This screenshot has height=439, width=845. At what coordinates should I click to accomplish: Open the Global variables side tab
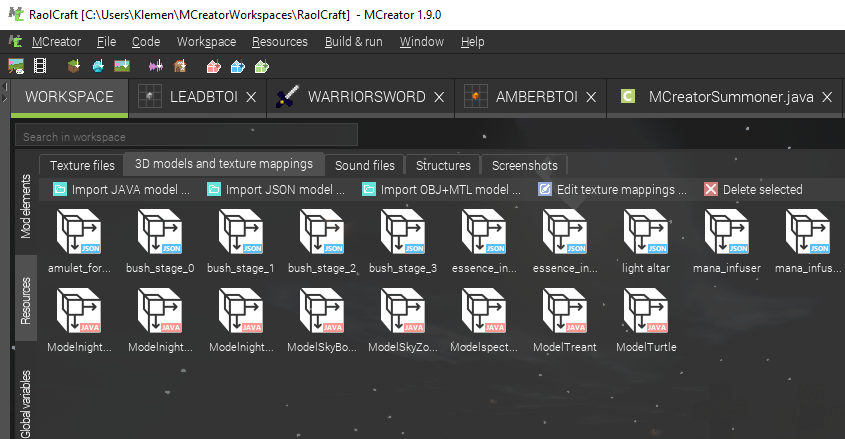pos(25,404)
